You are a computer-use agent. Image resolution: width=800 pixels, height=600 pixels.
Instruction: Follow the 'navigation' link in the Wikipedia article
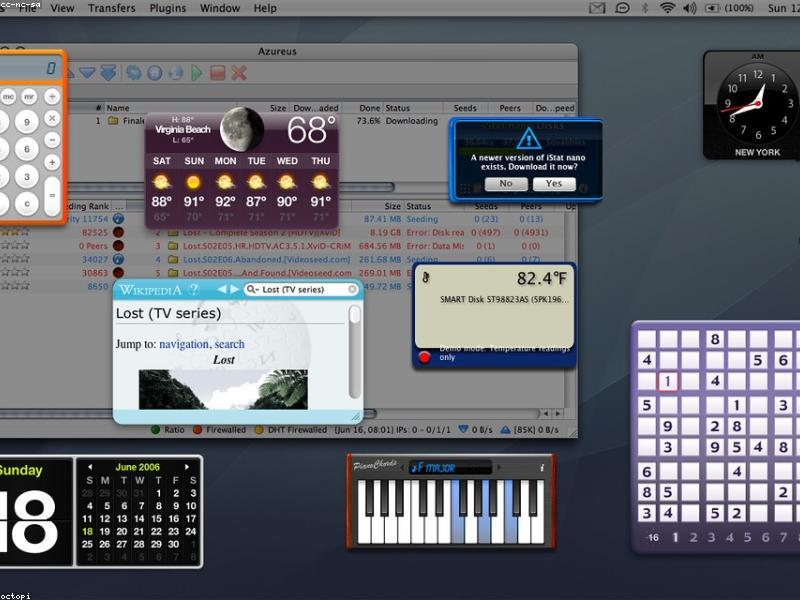183,344
